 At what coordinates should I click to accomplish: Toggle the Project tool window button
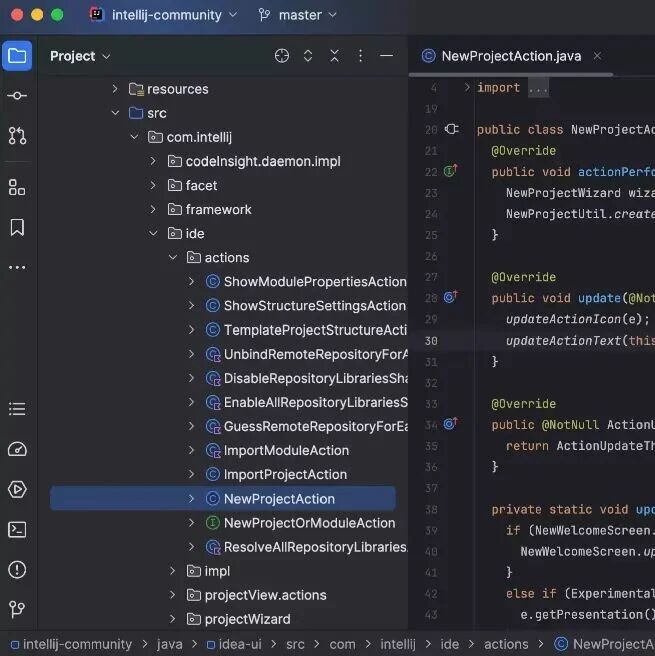pyautogui.click(x=17, y=56)
